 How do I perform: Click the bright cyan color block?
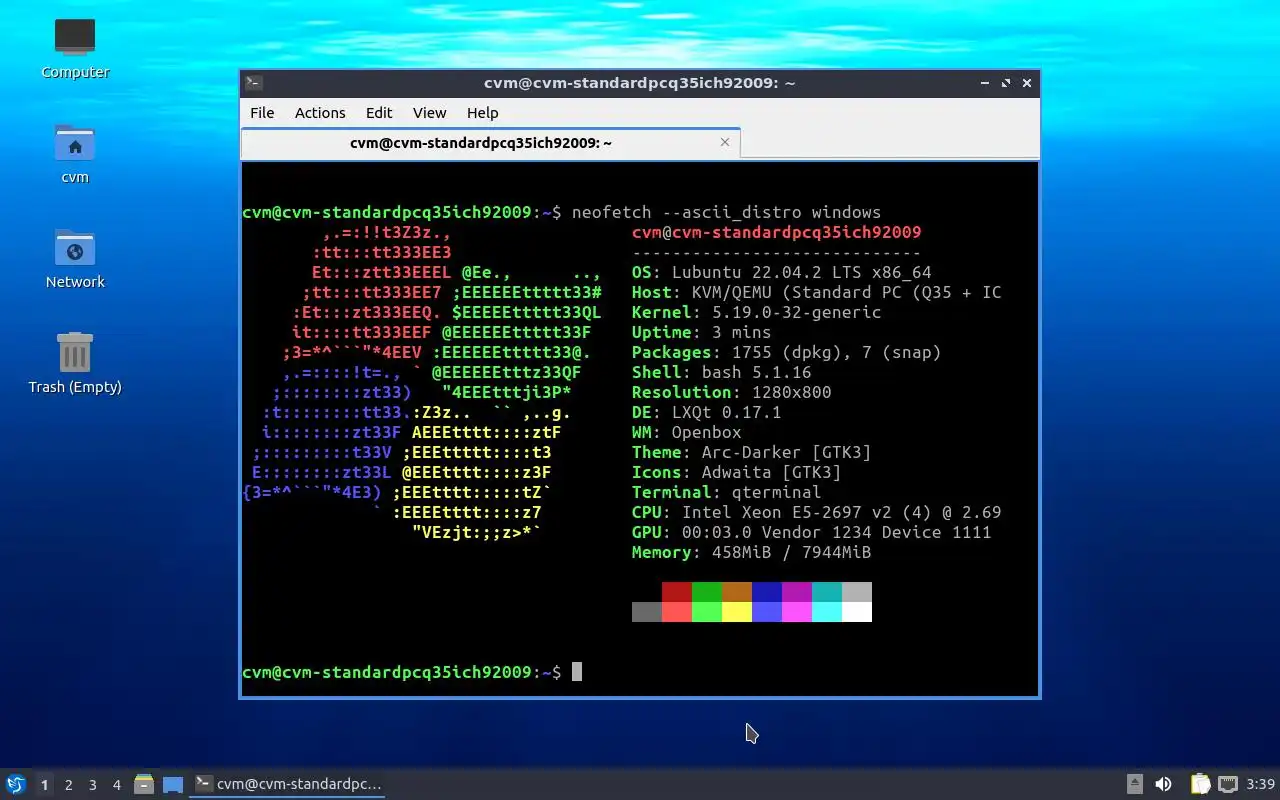[x=827, y=612]
